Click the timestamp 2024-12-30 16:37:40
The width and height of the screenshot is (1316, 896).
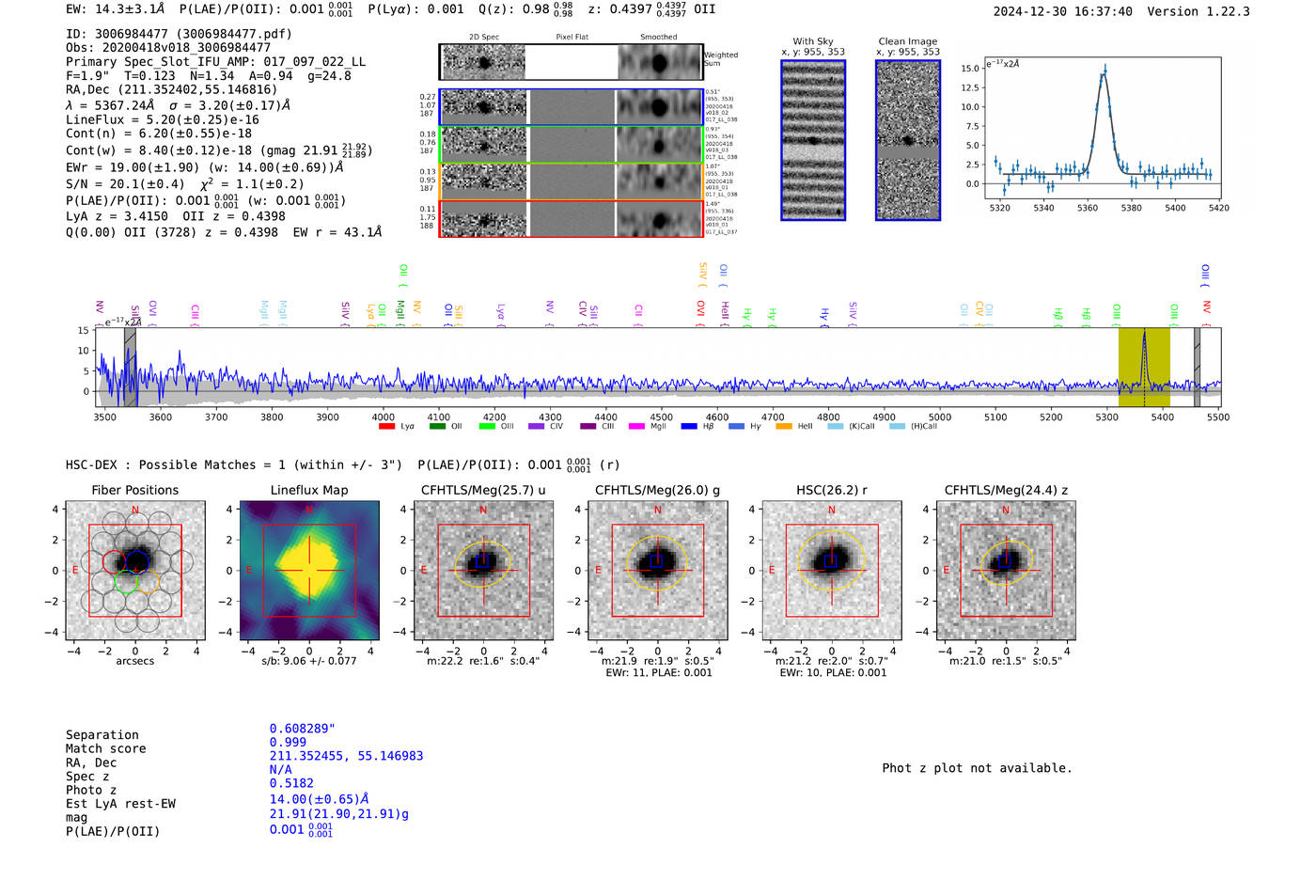[x=1063, y=11]
